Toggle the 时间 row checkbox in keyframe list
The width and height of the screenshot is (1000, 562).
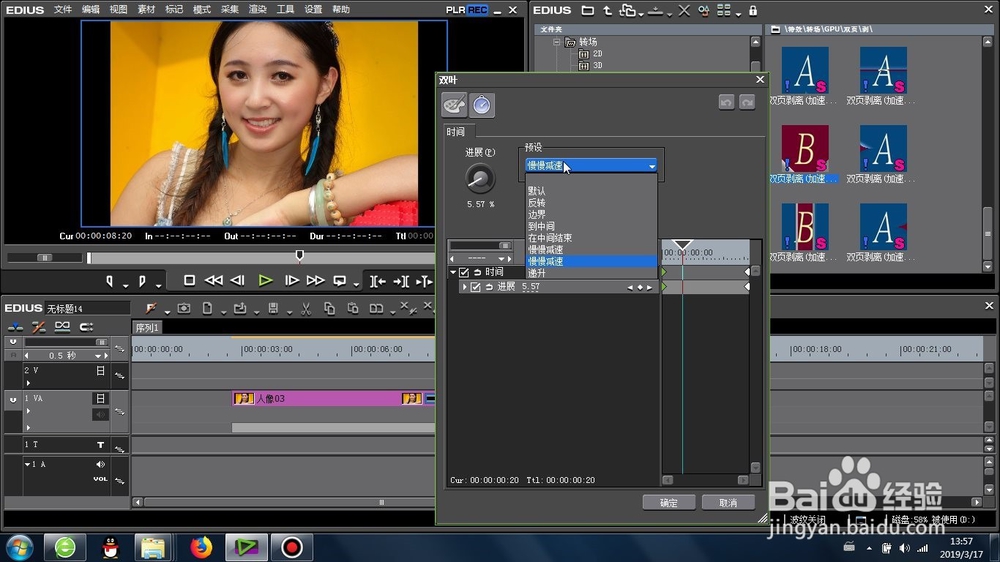pyautogui.click(x=464, y=272)
